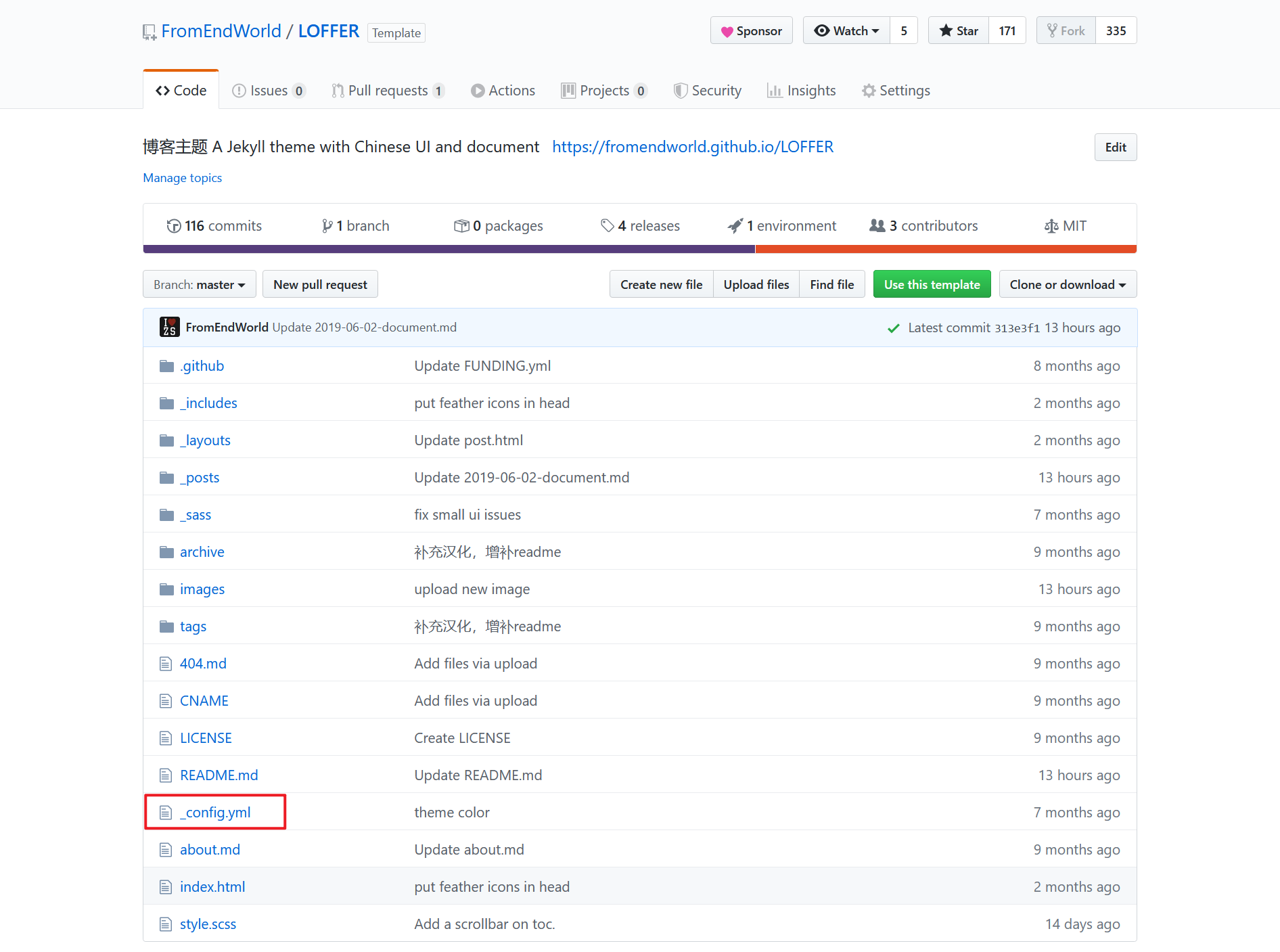This screenshot has height=952, width=1280.
Task: Open the Pull requests tab
Action: tap(388, 90)
